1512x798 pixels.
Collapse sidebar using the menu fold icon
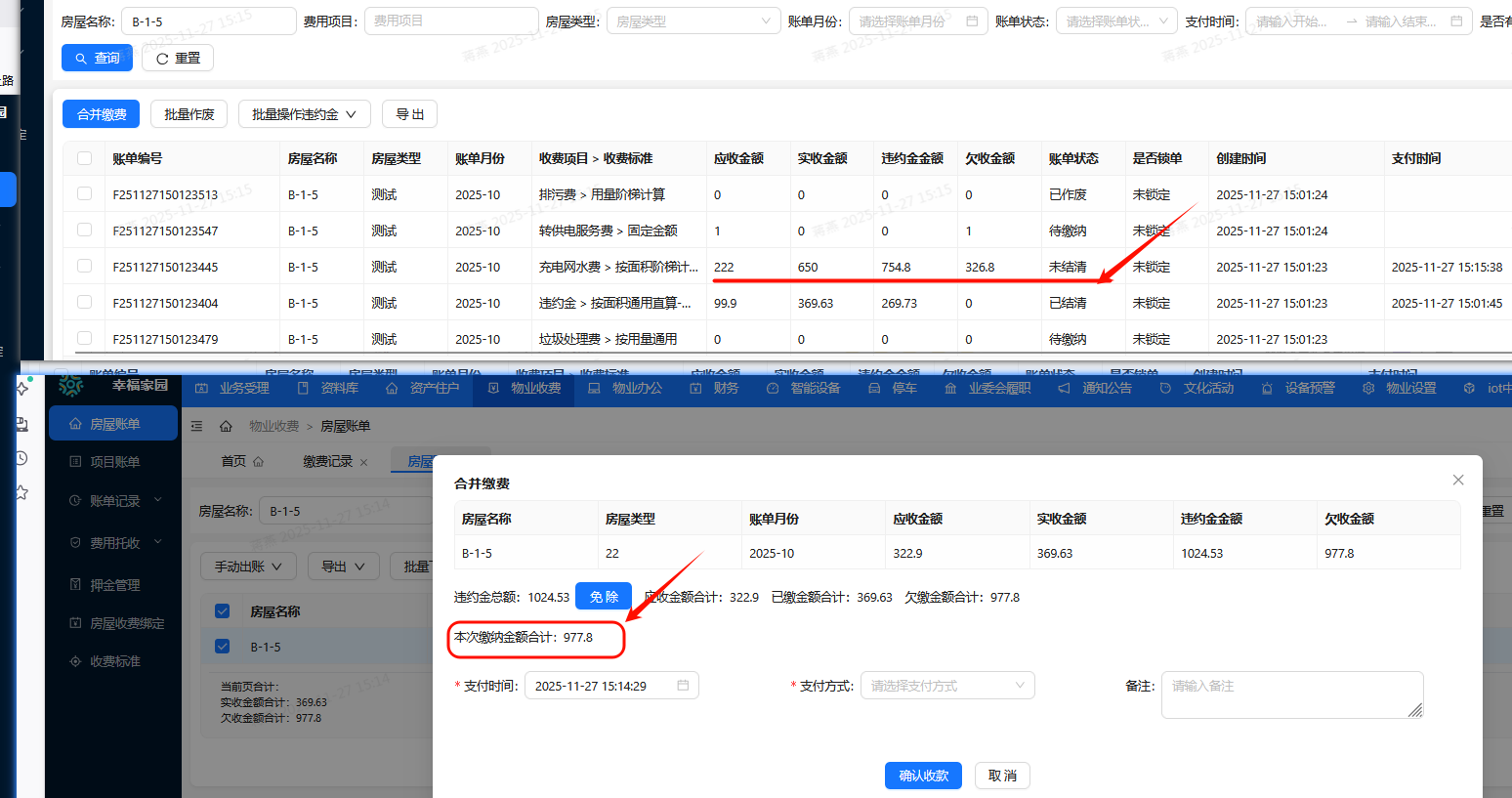click(196, 426)
